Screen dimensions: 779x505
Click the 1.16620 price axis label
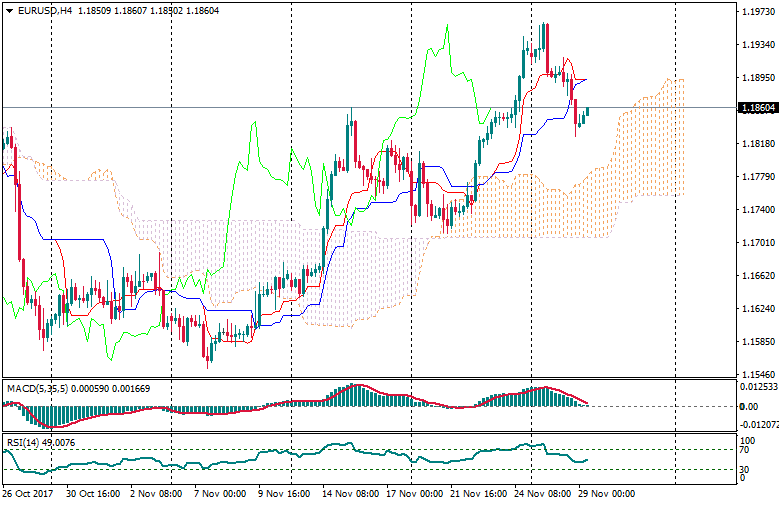(x=757, y=275)
